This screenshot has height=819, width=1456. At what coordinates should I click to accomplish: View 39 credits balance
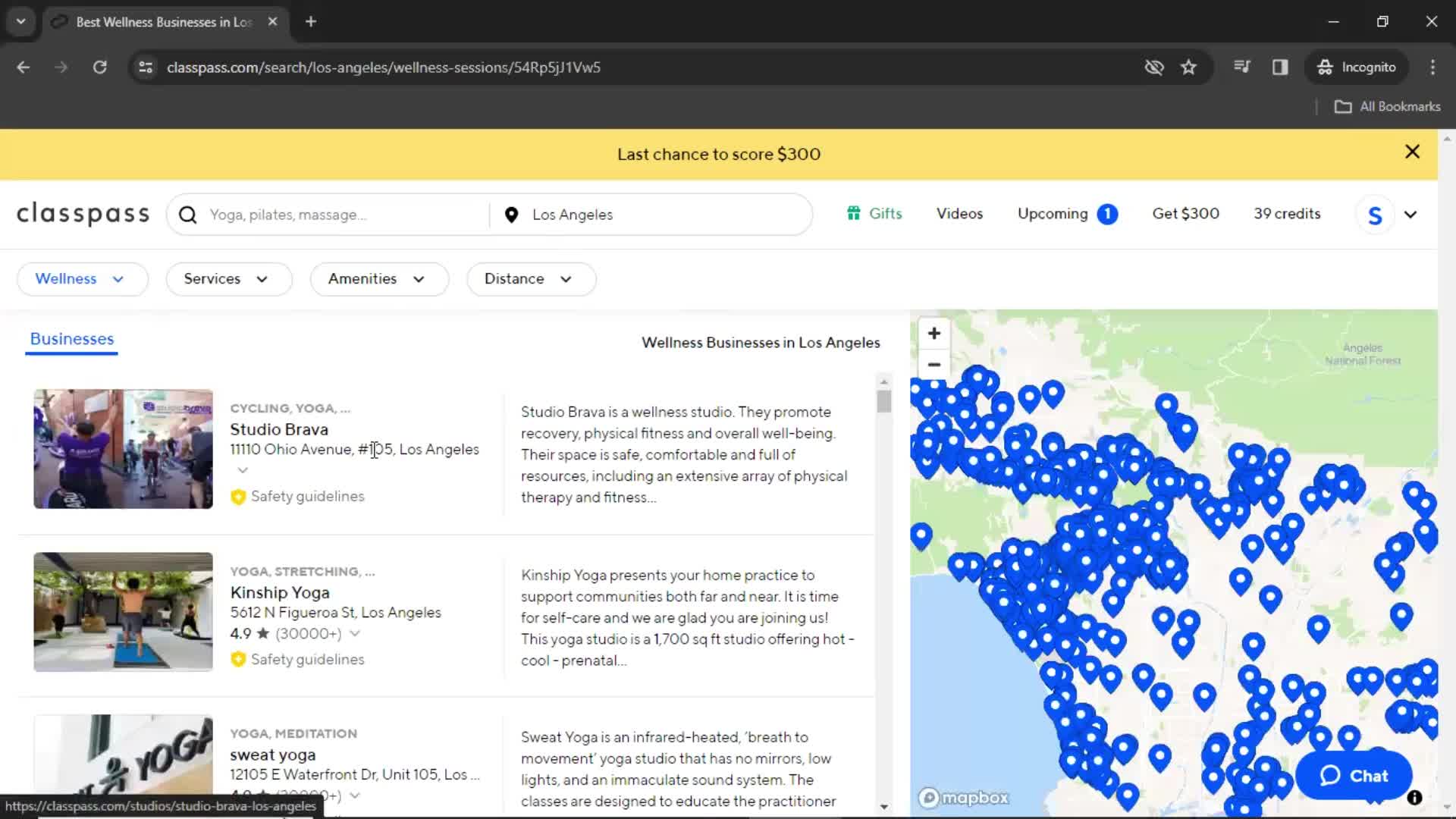1287,214
